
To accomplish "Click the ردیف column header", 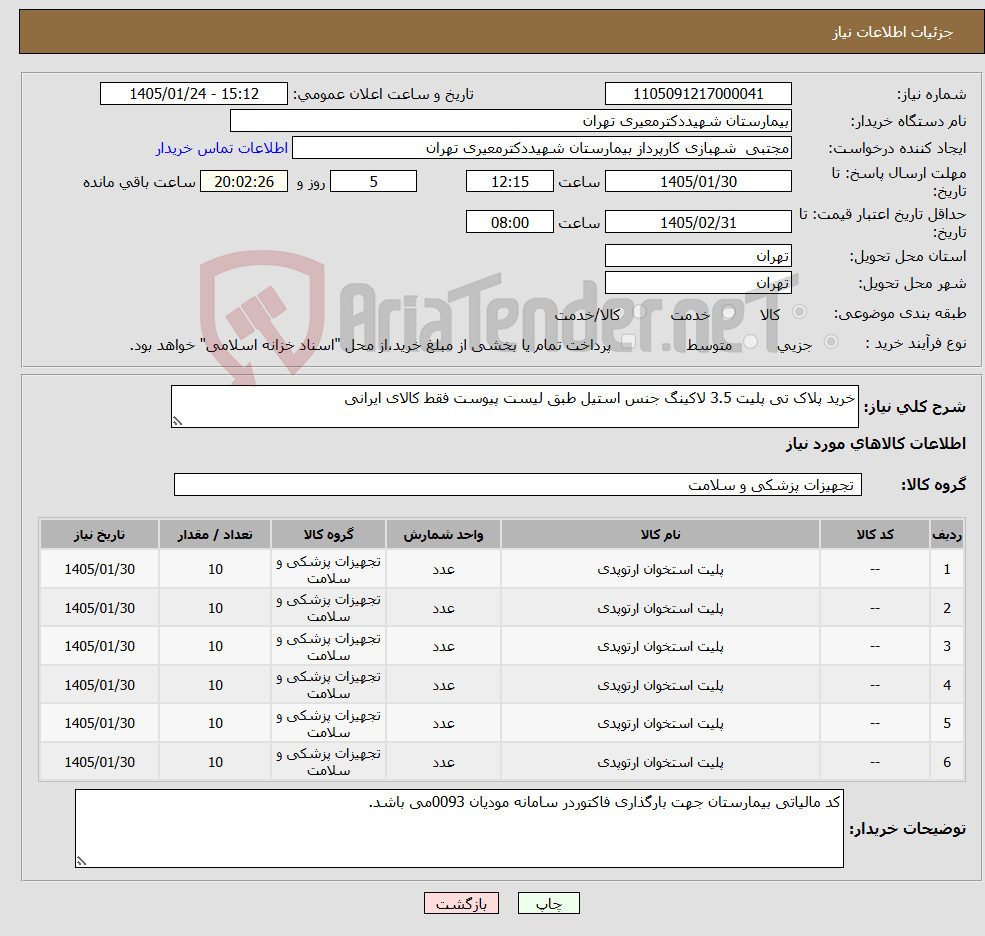I will pos(947,534).
